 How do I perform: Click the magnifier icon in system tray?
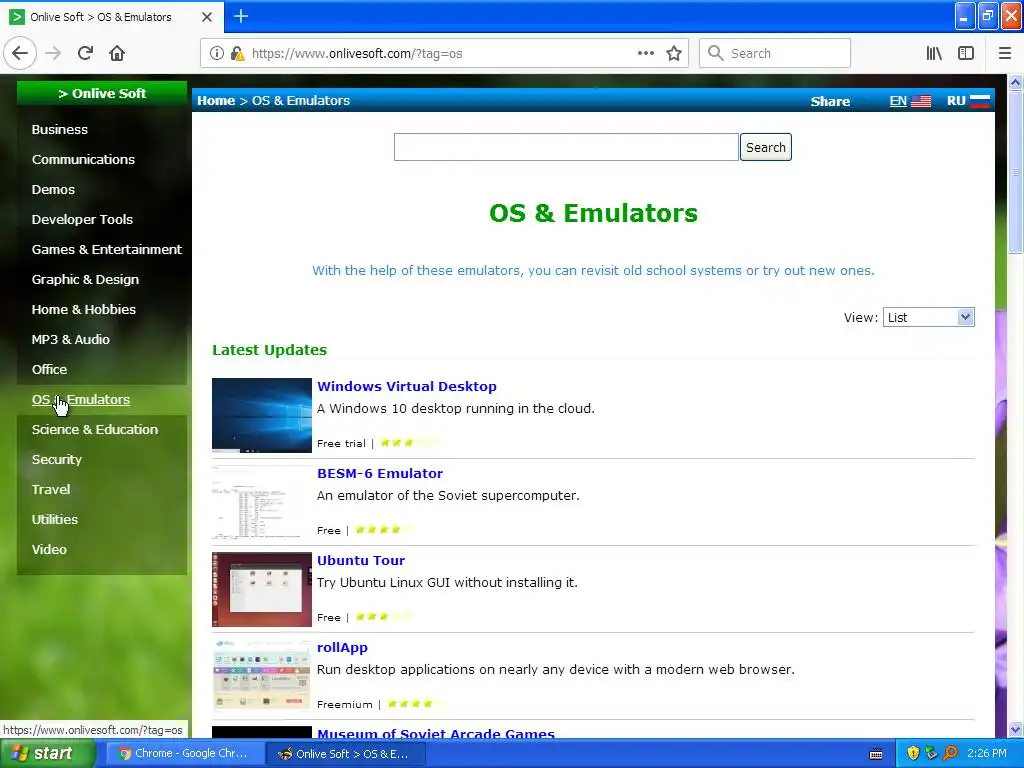950,753
